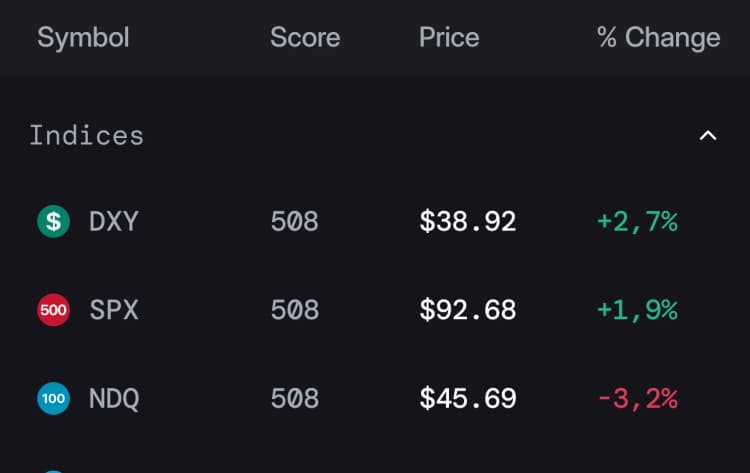750x473 pixels.
Task: Click the blue 100 NDQ icon
Action: coord(54,398)
